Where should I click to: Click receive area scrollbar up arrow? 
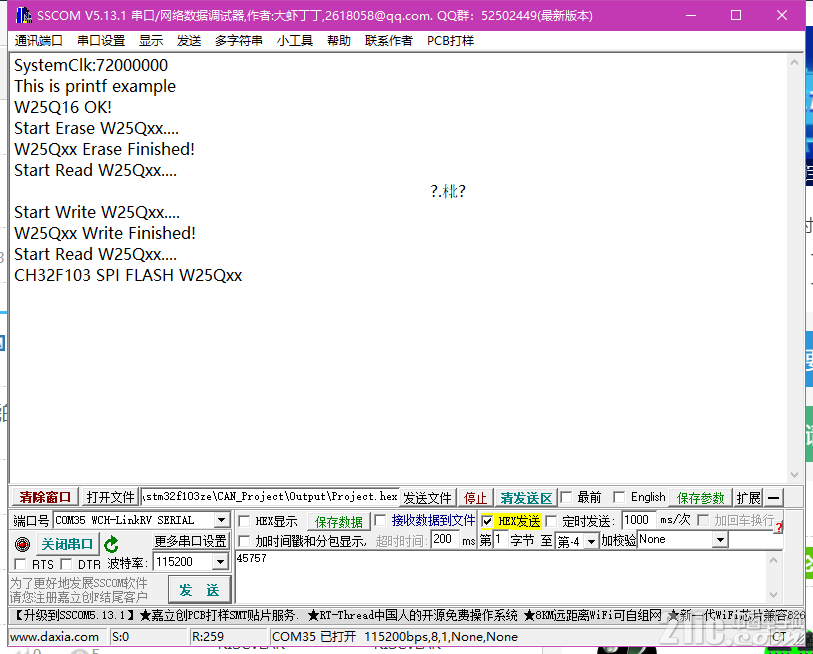point(794,62)
